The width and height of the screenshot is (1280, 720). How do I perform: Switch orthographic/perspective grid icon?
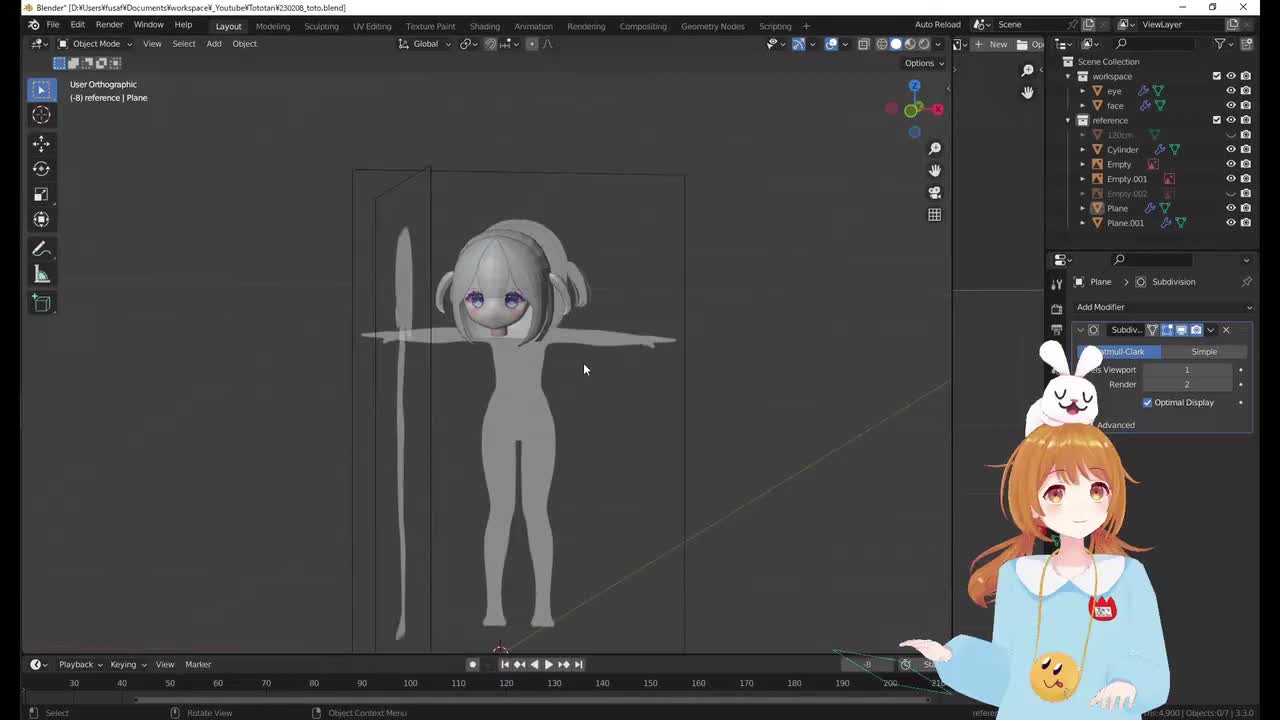tap(935, 214)
